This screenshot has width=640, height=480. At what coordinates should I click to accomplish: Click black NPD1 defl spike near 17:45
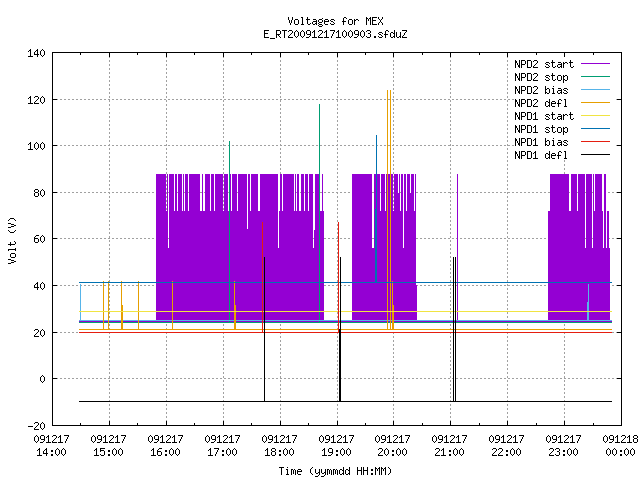pos(264,329)
